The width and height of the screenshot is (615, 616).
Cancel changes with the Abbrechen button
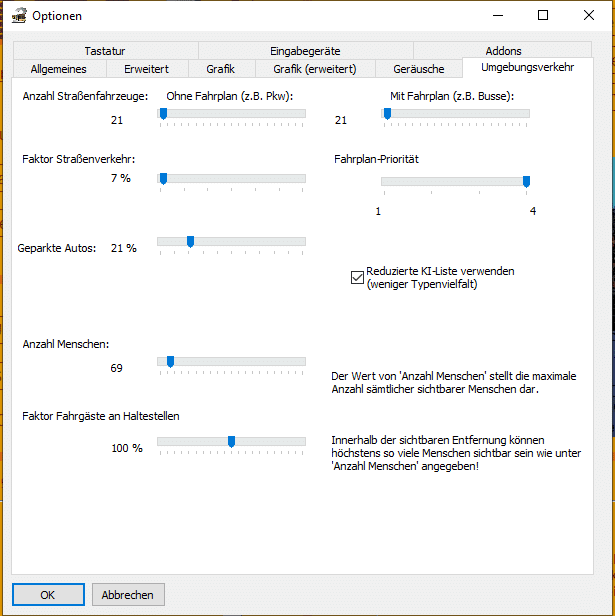point(128,594)
